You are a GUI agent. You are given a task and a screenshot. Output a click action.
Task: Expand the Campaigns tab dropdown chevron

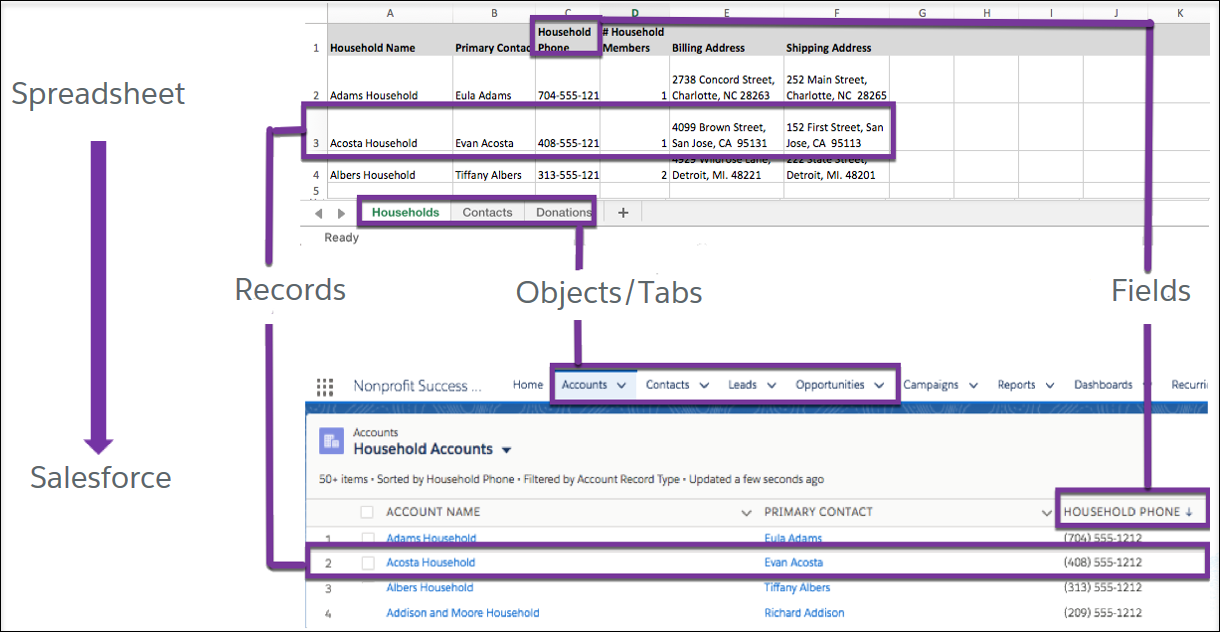point(973,385)
